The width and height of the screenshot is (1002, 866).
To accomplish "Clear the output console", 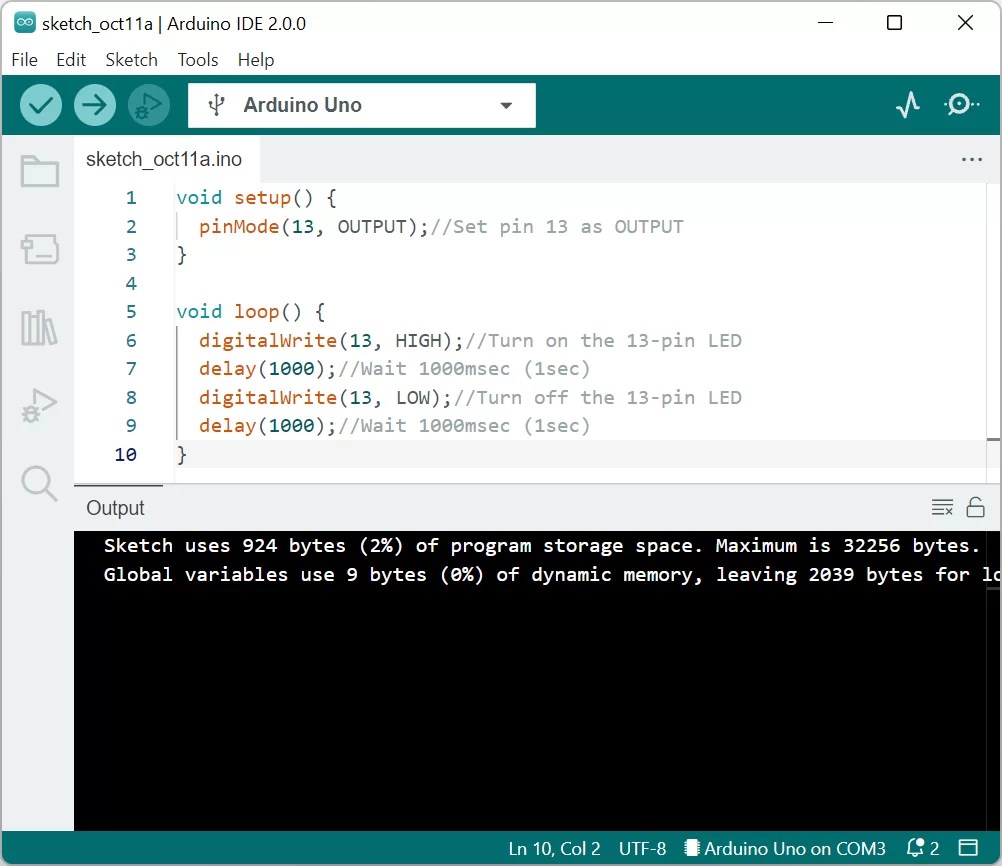I will [942, 507].
